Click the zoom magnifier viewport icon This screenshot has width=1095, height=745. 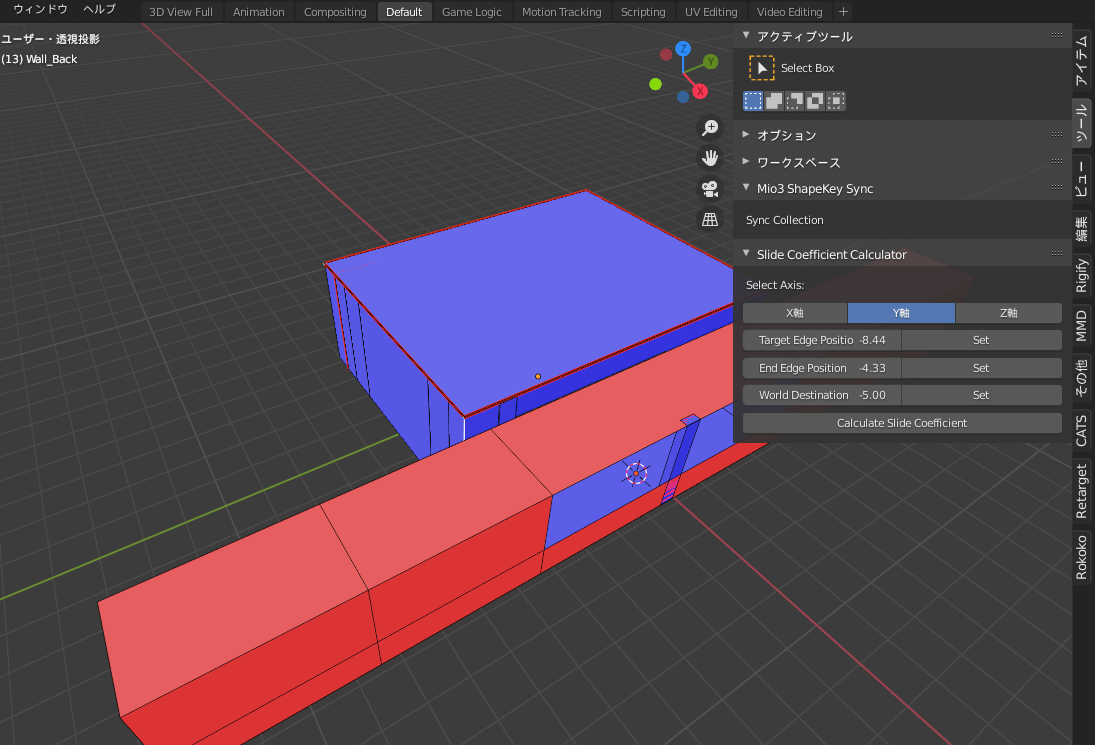(710, 128)
